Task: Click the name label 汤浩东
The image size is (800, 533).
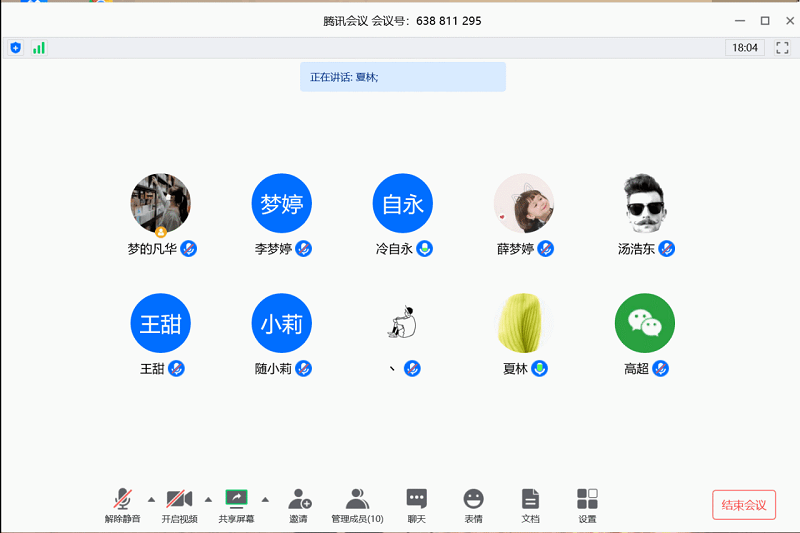Action: point(636,249)
